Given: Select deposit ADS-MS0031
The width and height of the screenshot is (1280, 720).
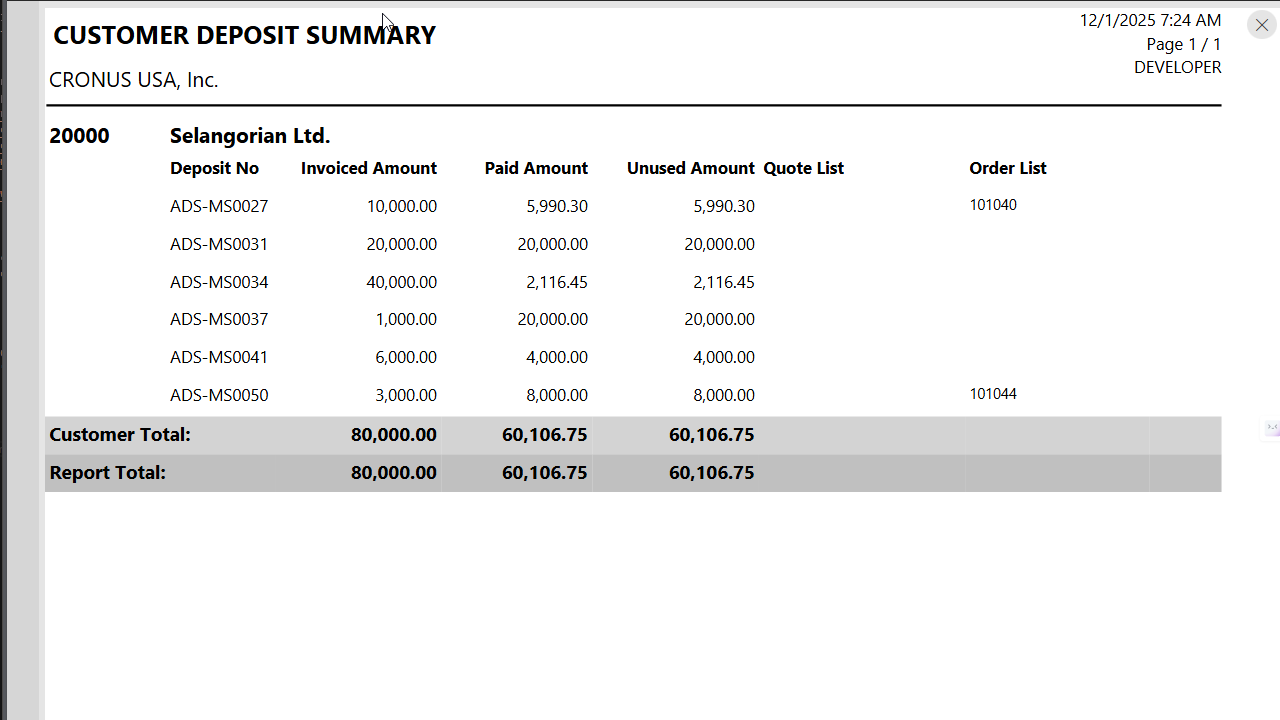Looking at the screenshot, I should pyautogui.click(x=219, y=244).
